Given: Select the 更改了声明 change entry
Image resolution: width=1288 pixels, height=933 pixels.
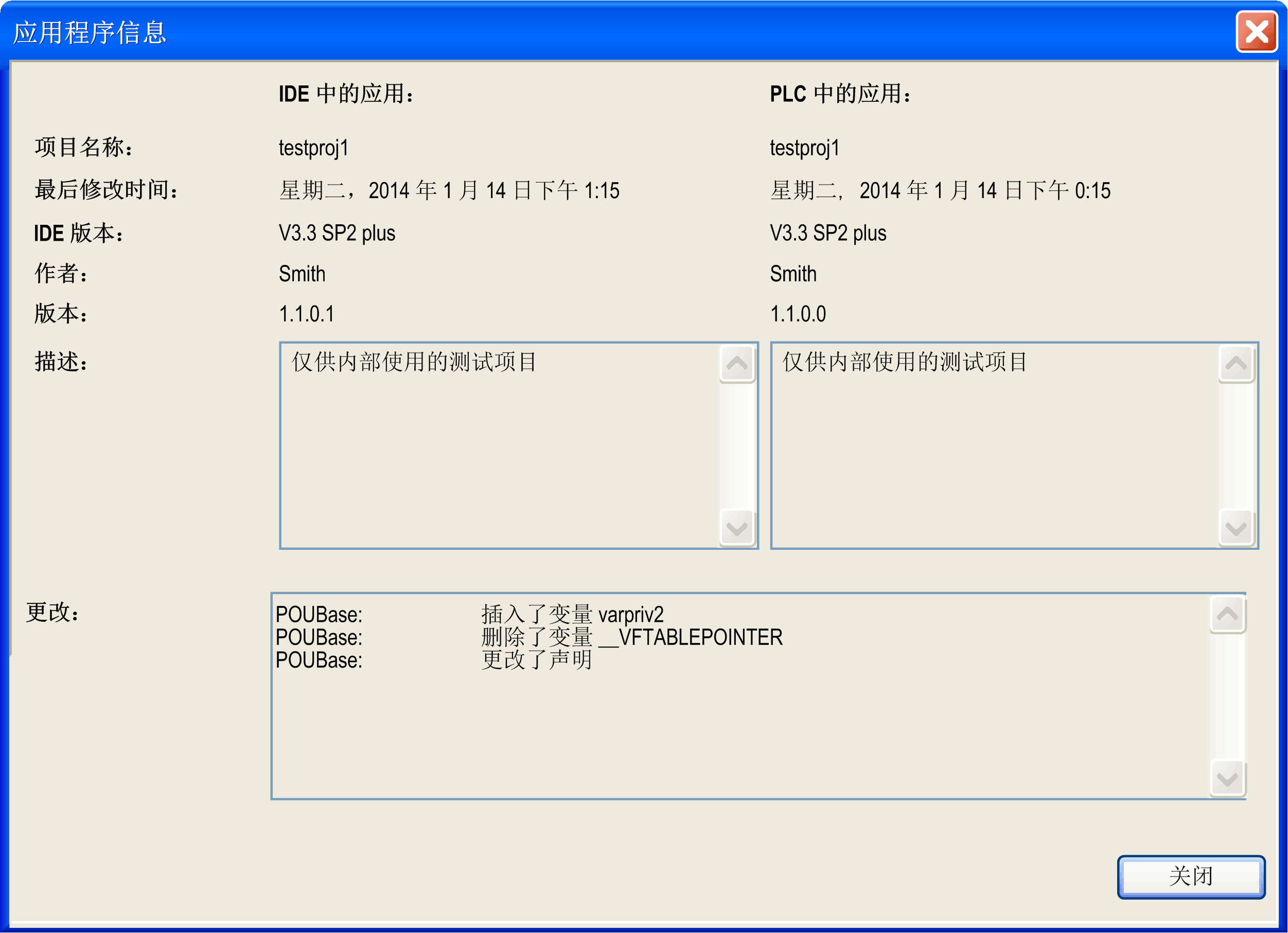Looking at the screenshot, I should (537, 660).
